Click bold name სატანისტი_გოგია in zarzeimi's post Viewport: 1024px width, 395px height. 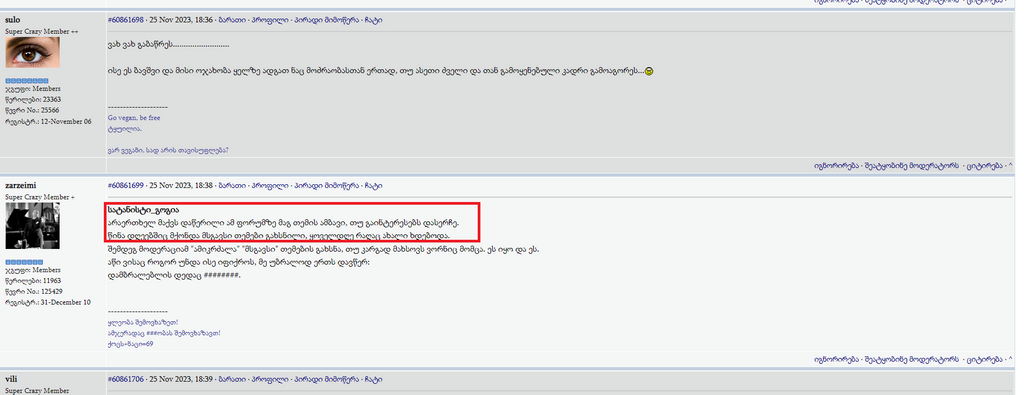point(142,210)
